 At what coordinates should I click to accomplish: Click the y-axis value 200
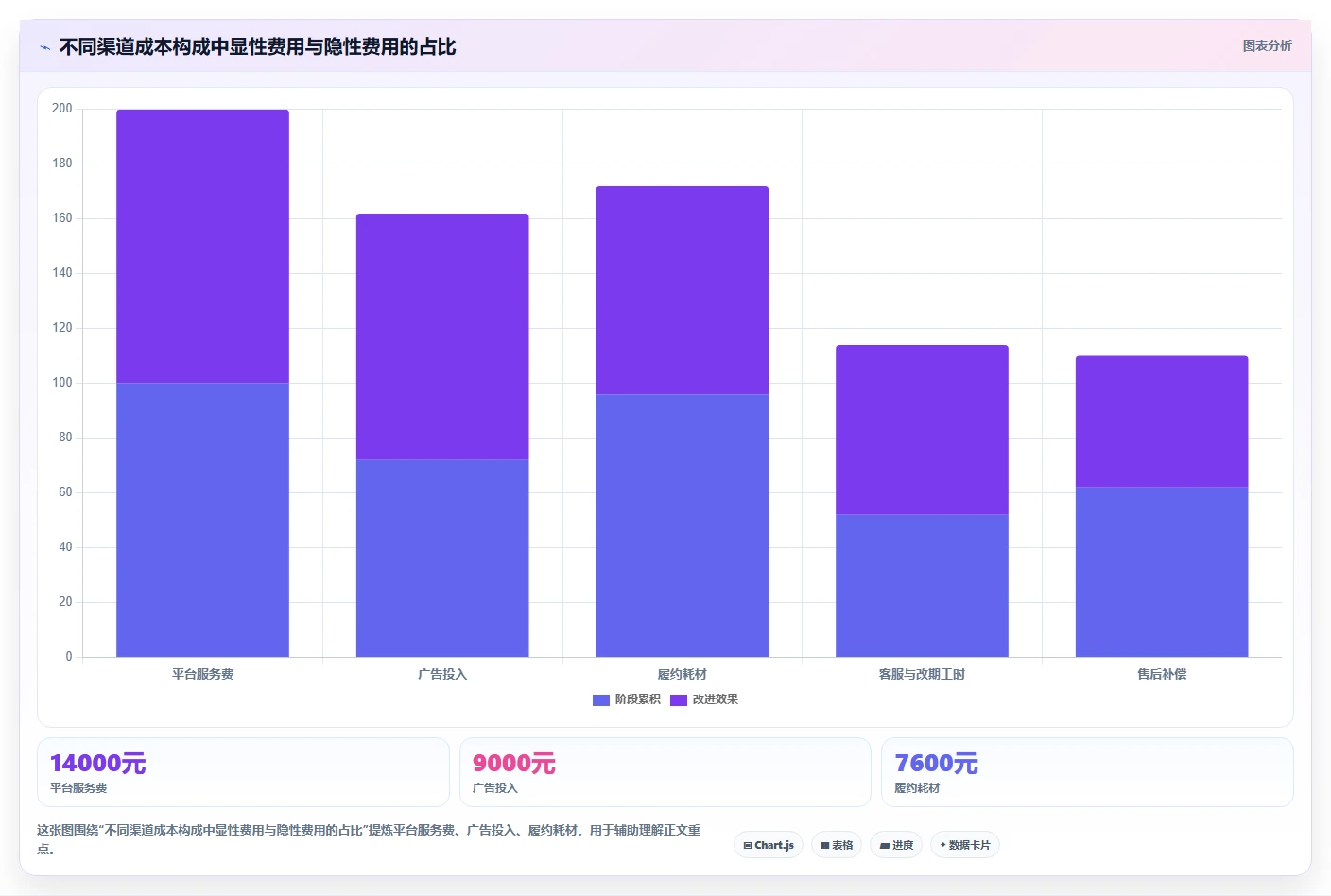[62, 109]
